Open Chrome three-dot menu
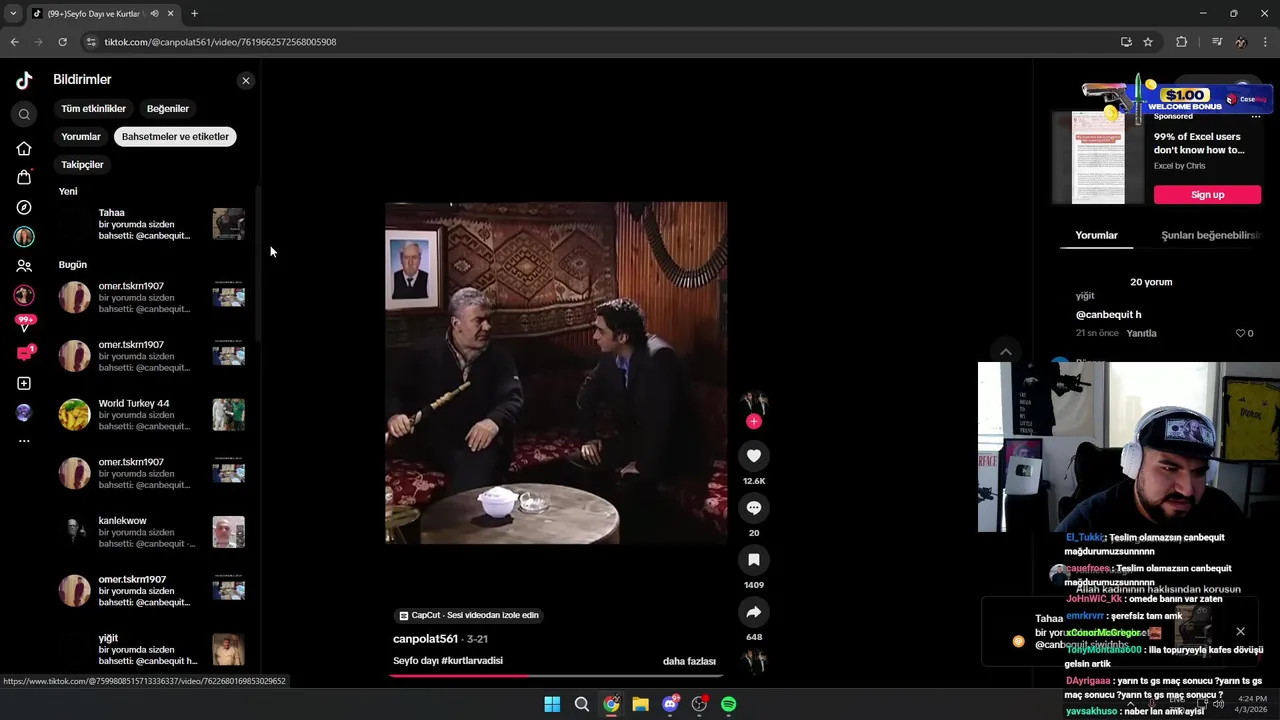Screen dimensions: 1280x720 point(1266,42)
